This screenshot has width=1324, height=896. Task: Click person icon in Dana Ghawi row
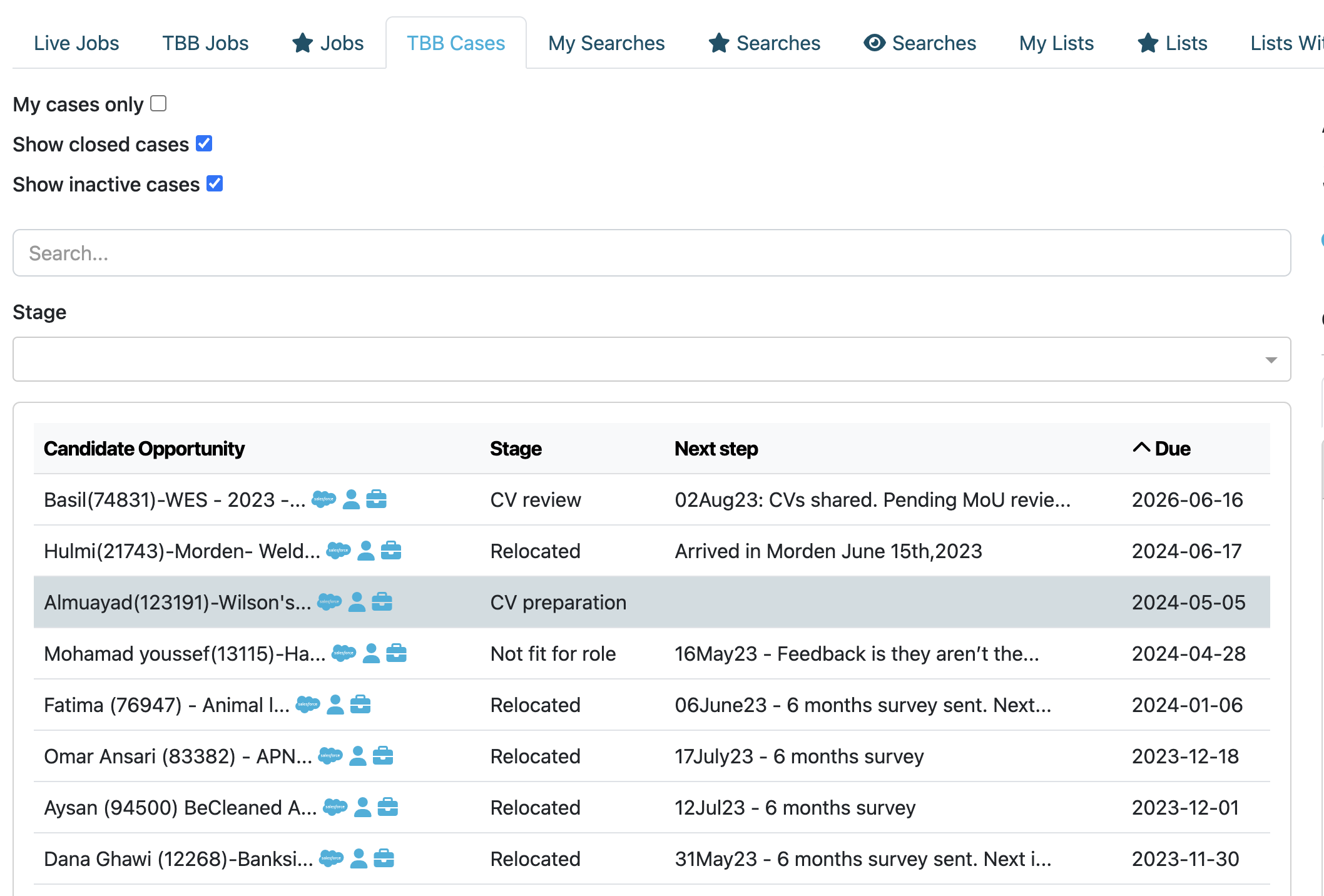click(359, 858)
